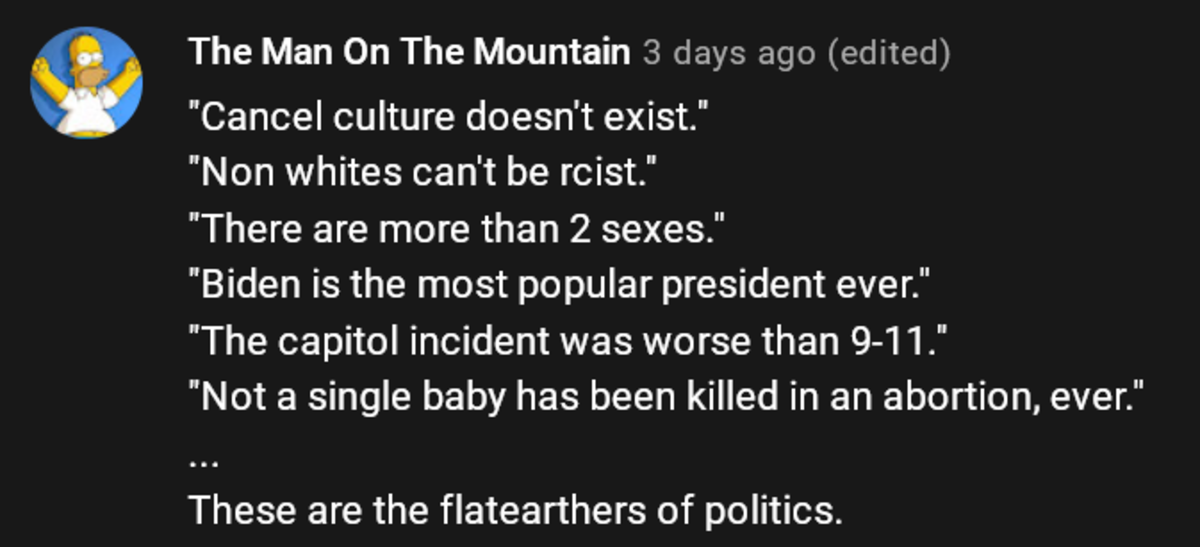Click the "3 days ago" timestamp
The image size is (1200, 547).
click(730, 53)
